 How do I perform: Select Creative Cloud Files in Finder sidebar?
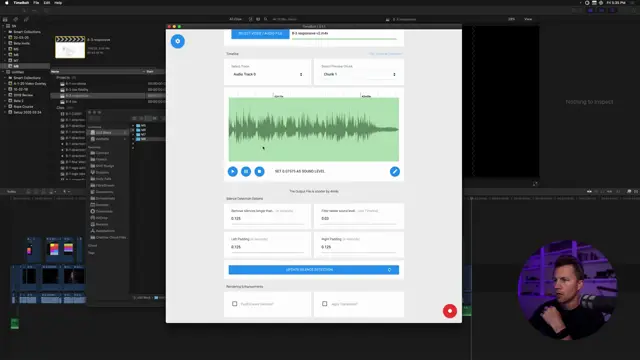(x=108, y=238)
